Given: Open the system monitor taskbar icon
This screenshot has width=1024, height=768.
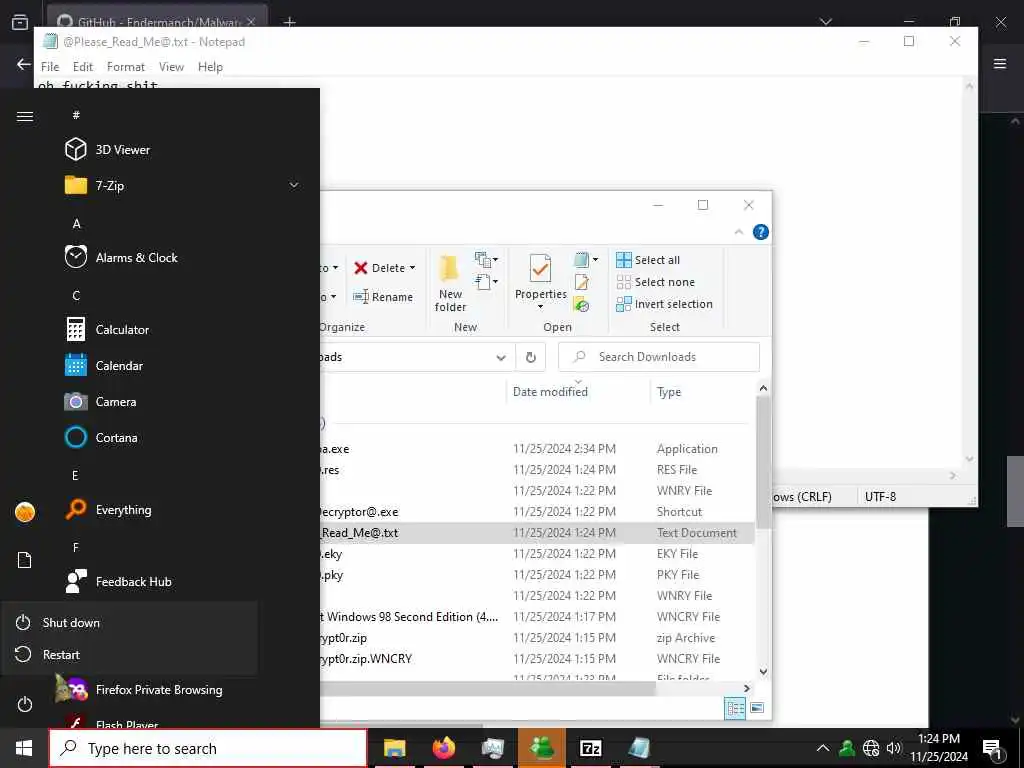Looking at the screenshot, I should coord(492,748).
